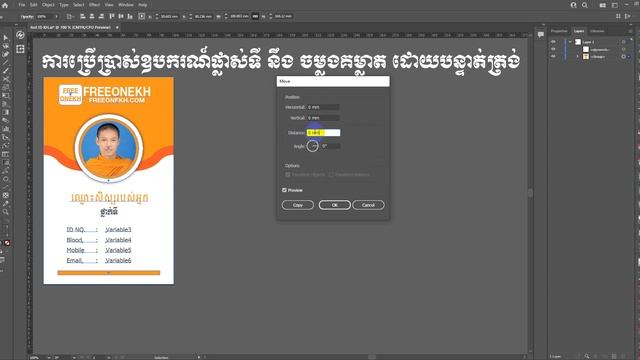Open the workspace switcher icon at top right
The width and height of the screenshot is (640, 360).
[x=615, y=5]
